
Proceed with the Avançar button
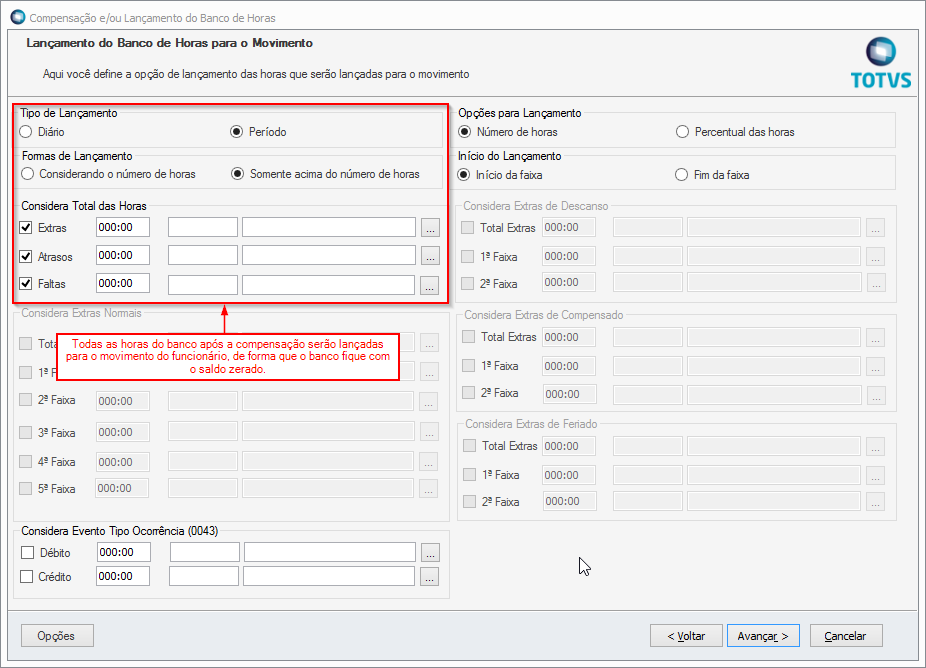coord(763,636)
